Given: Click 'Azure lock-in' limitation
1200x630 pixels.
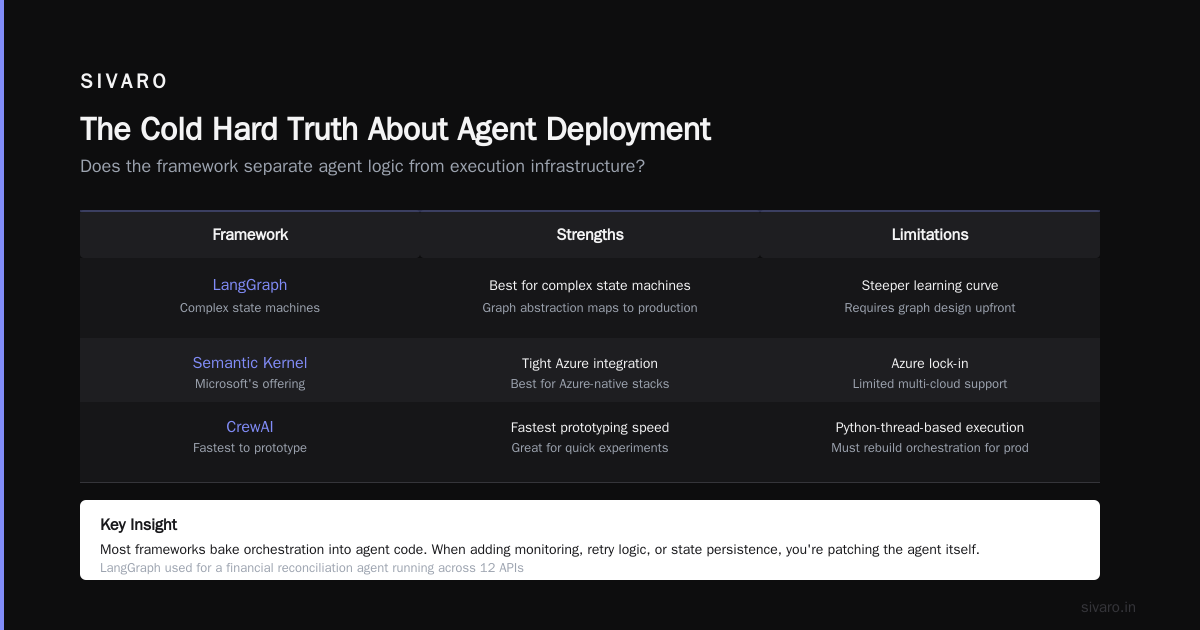Looking at the screenshot, I should 930,363.
